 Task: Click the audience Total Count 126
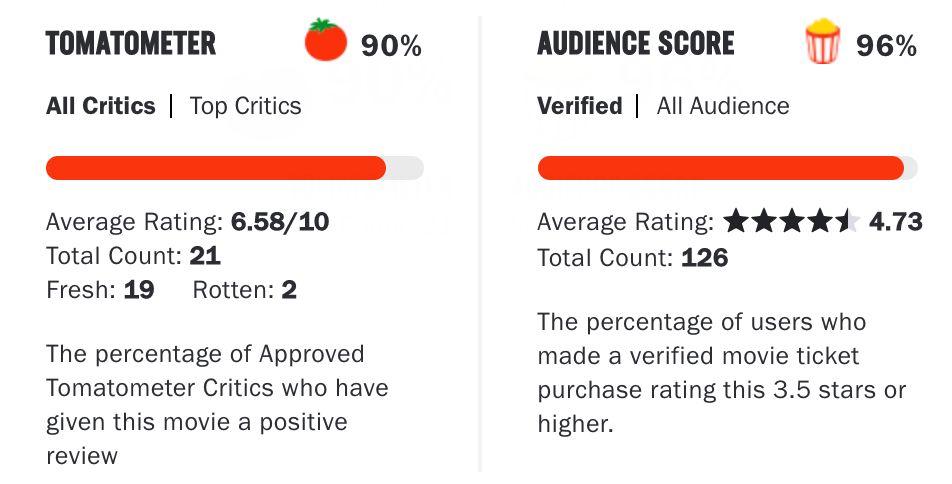tap(705, 258)
